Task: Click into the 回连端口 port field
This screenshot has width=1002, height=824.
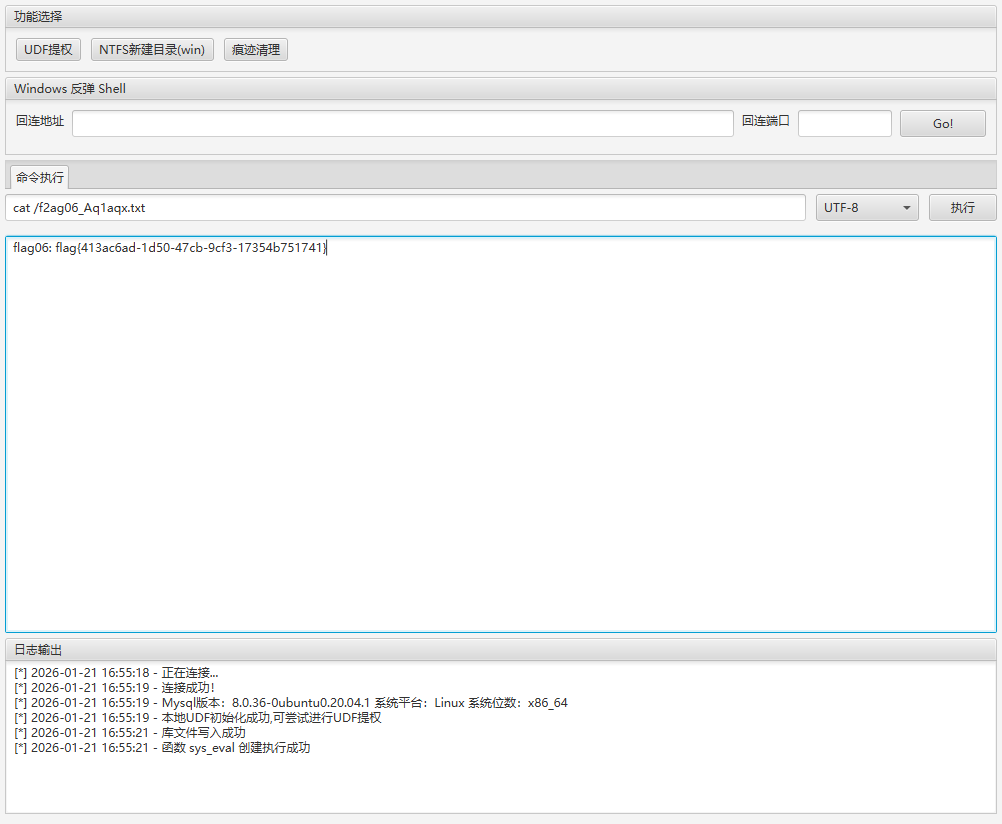Action: click(844, 124)
